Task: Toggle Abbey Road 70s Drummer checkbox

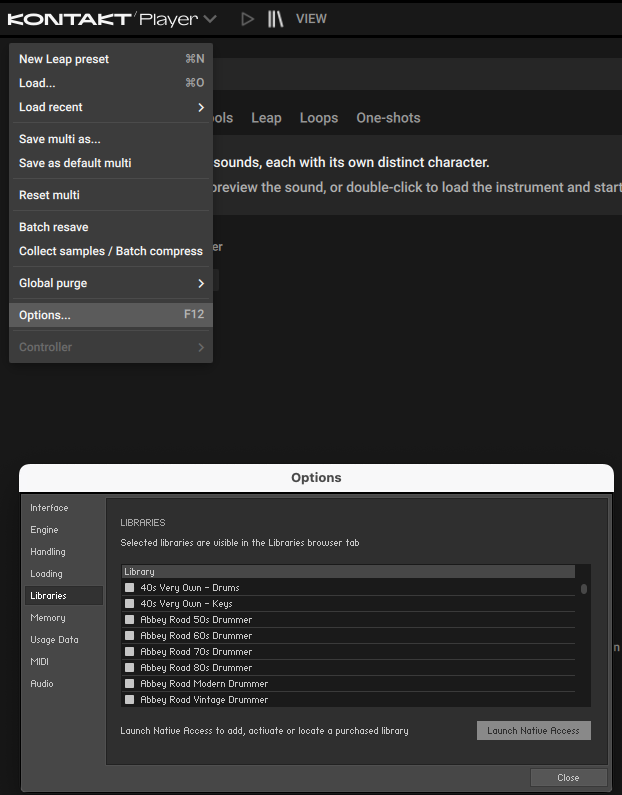Action: (129, 652)
